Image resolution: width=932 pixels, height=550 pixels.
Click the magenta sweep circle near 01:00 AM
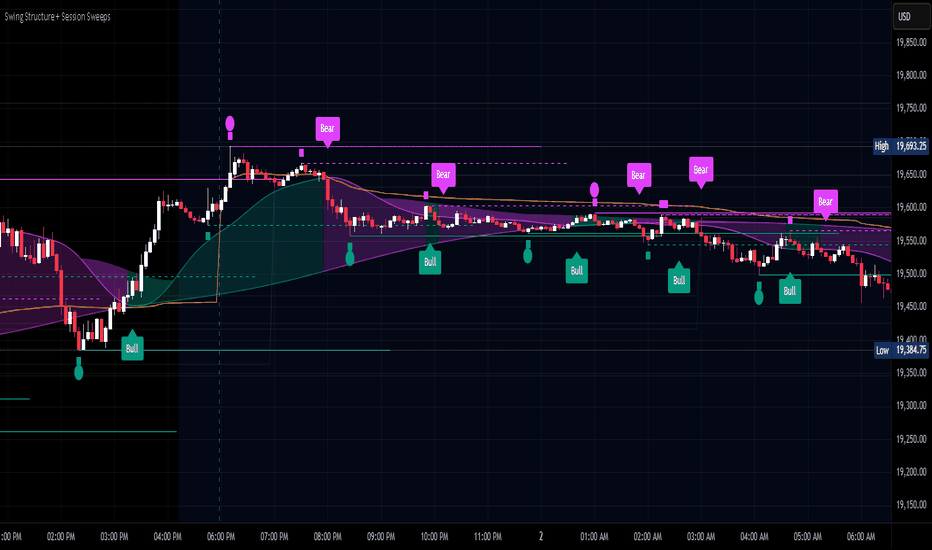[x=594, y=190]
